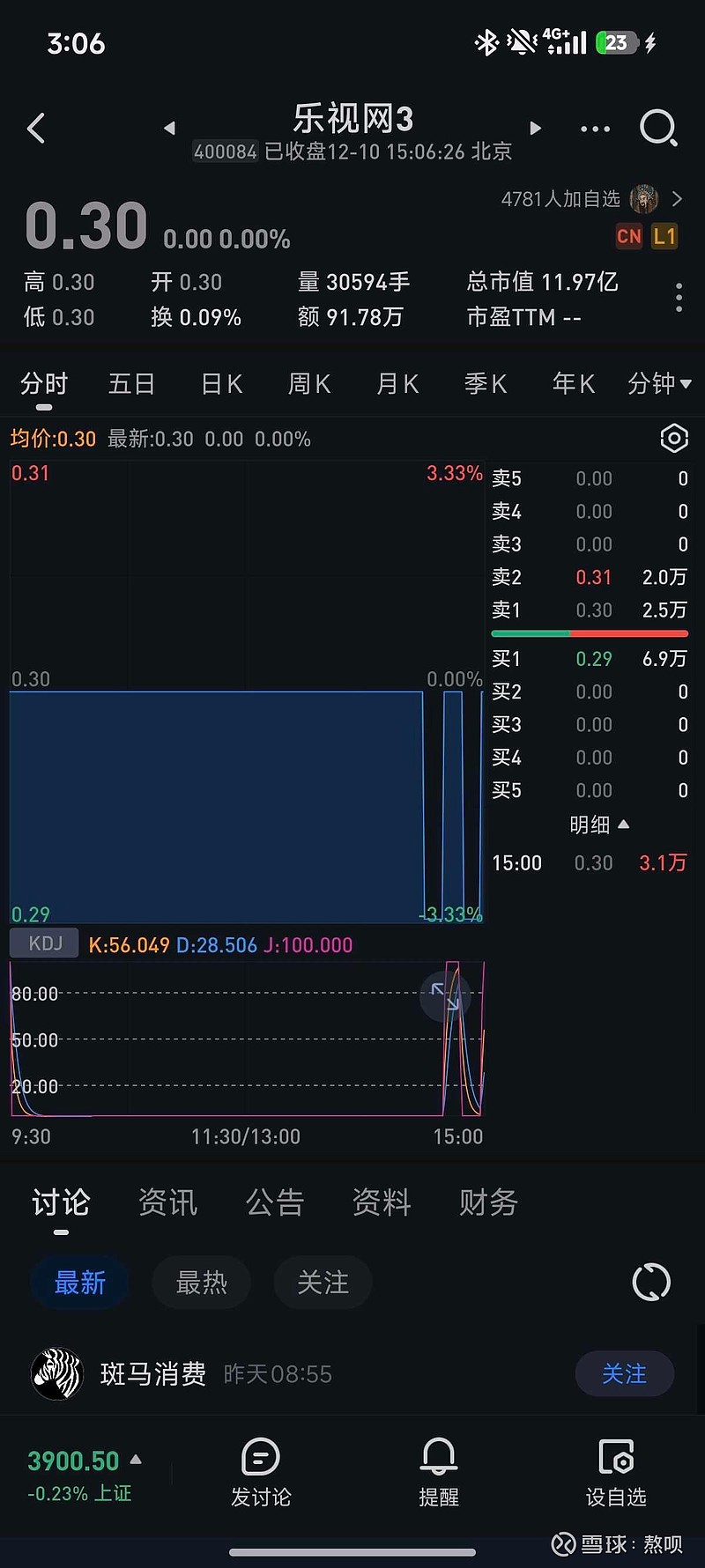Toggle the 明细 trade details expander
This screenshot has width=705, height=1568.
coord(599,825)
